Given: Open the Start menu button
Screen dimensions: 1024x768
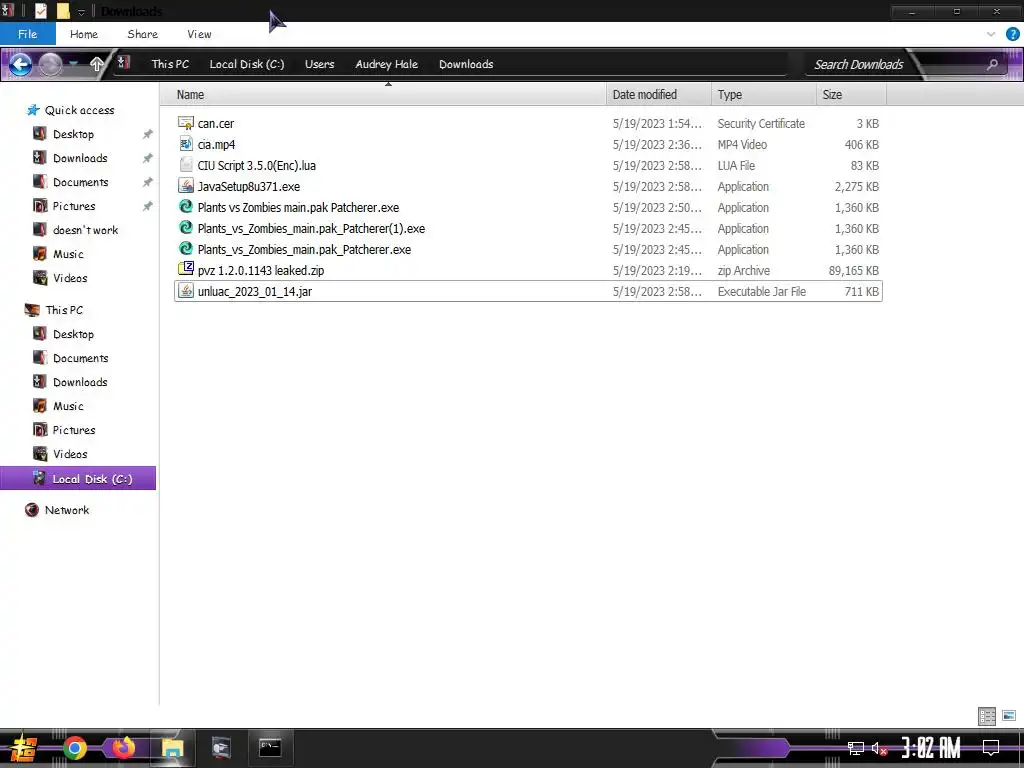Looking at the screenshot, I should pos(23,748).
